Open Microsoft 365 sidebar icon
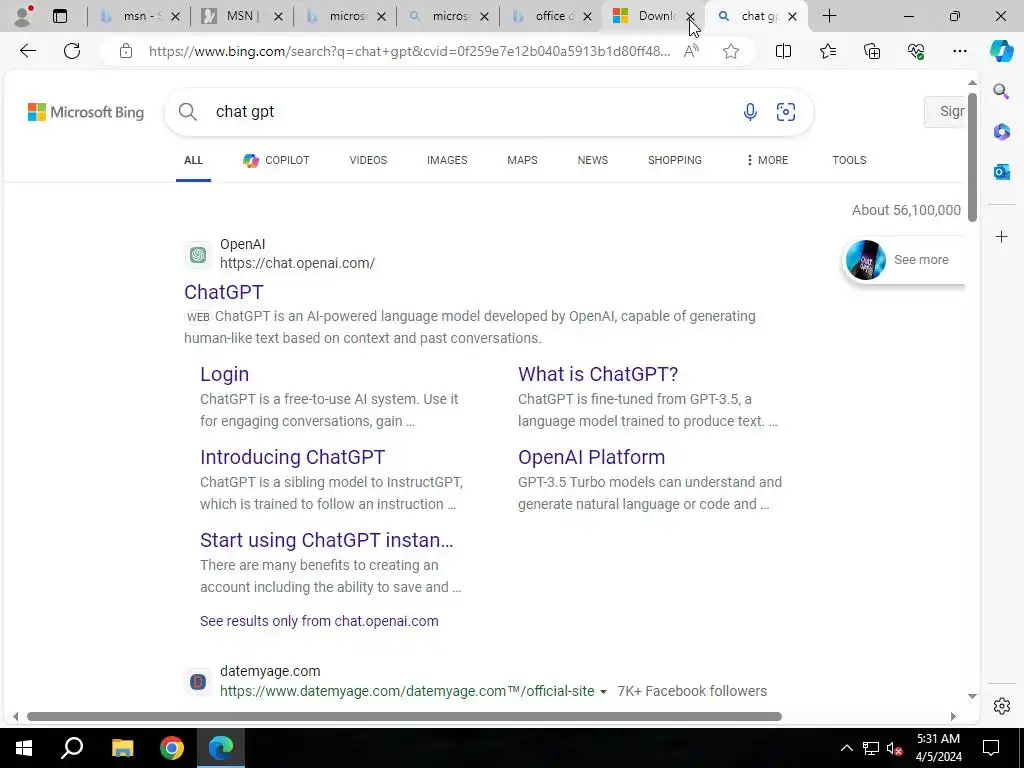The image size is (1024, 768). [x=1001, y=131]
